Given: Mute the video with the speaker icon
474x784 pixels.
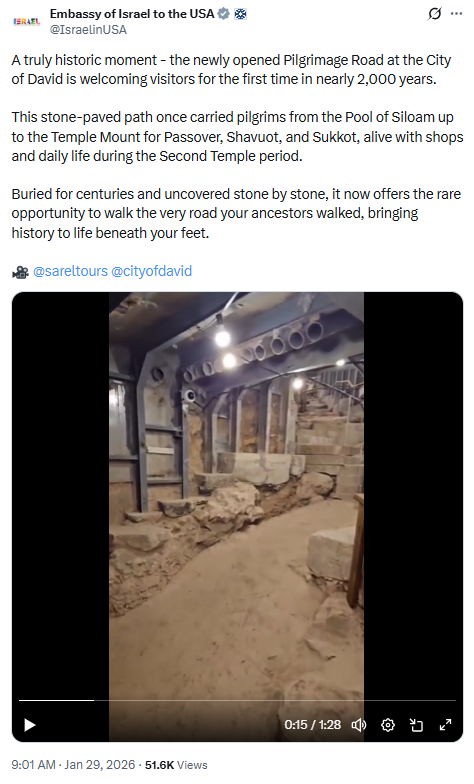Looking at the screenshot, I should pos(359,724).
